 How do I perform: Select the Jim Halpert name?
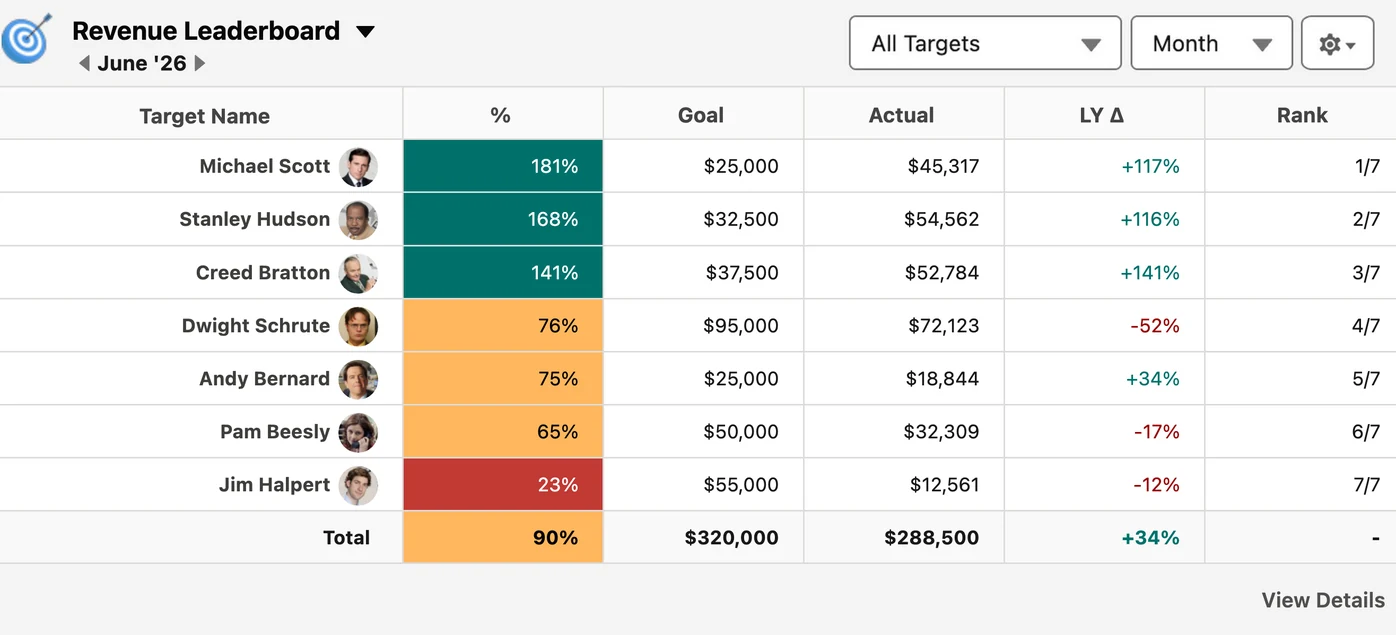pyautogui.click(x=274, y=484)
